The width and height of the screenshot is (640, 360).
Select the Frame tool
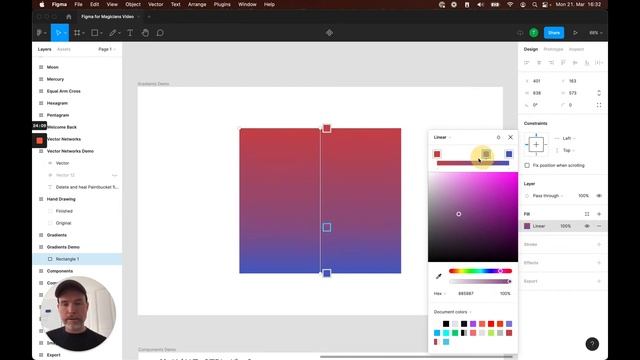pyautogui.click(x=77, y=33)
